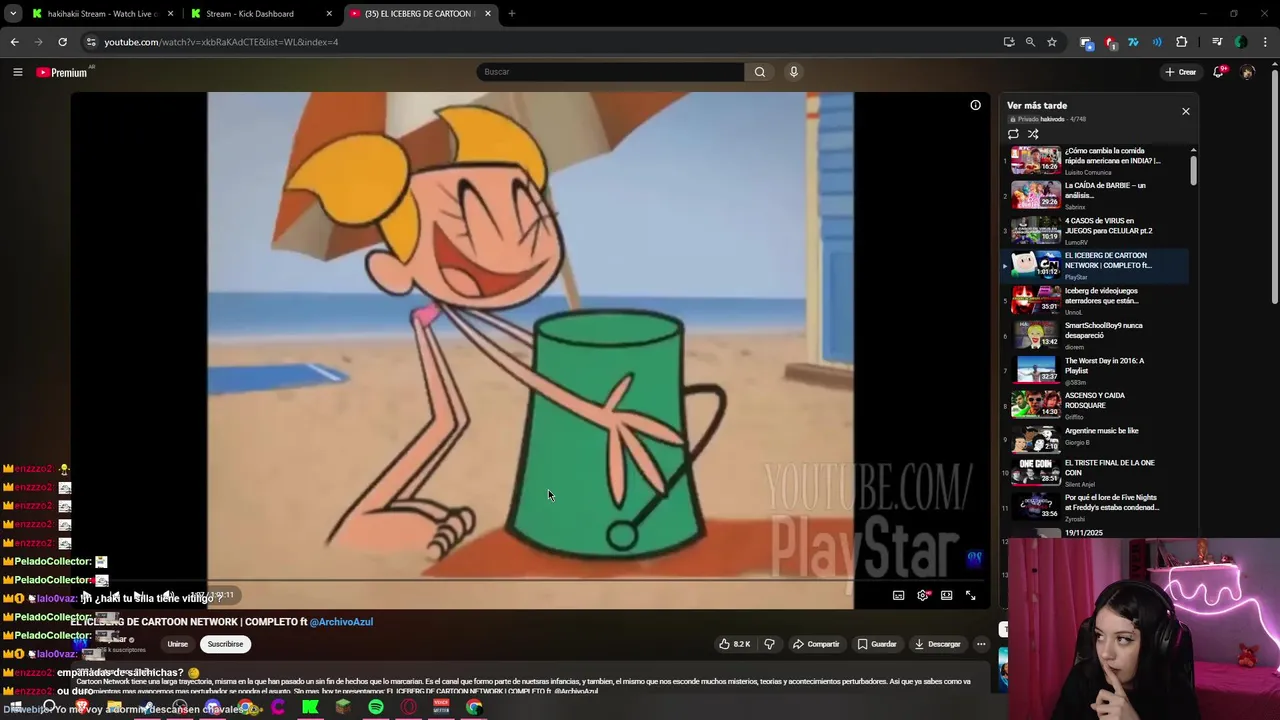The height and width of the screenshot is (720, 1280).
Task: Toggle playlist shuffle icon
Action: point(1033,134)
